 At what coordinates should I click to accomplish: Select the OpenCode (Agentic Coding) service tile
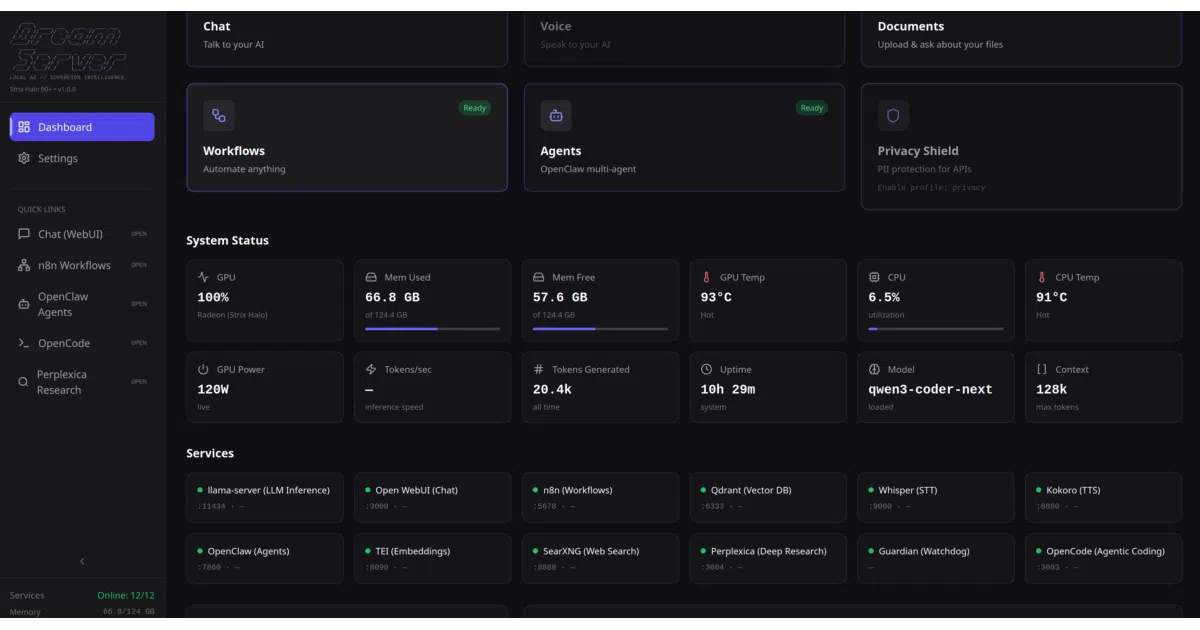click(x=1104, y=558)
